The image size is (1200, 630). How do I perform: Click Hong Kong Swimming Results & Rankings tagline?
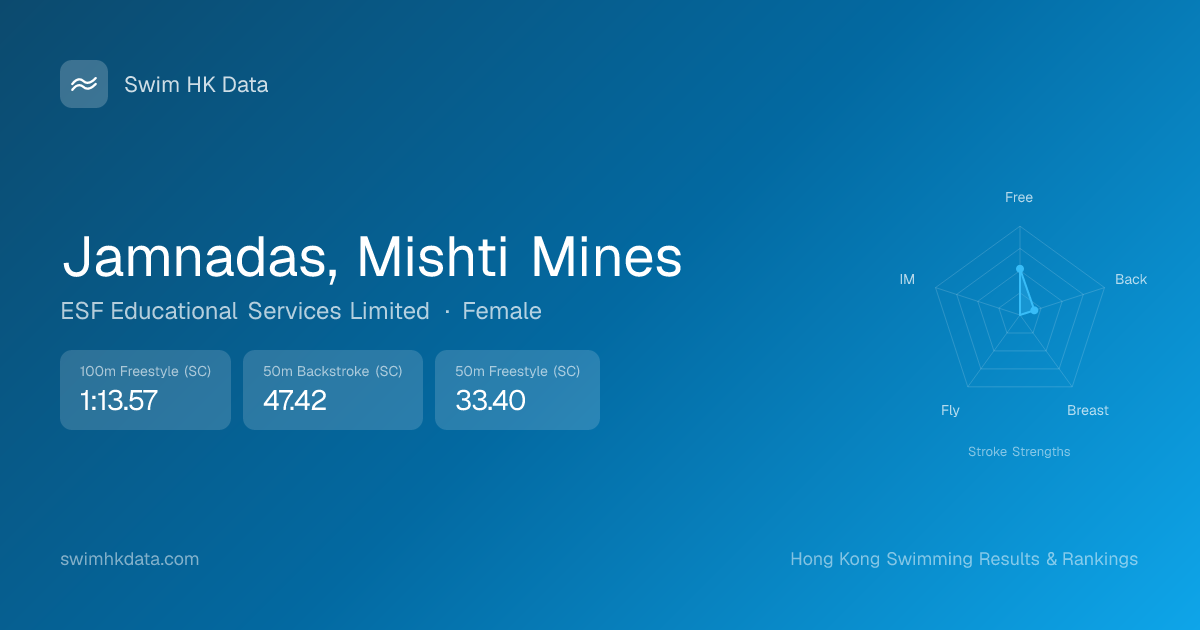[x=964, y=559]
